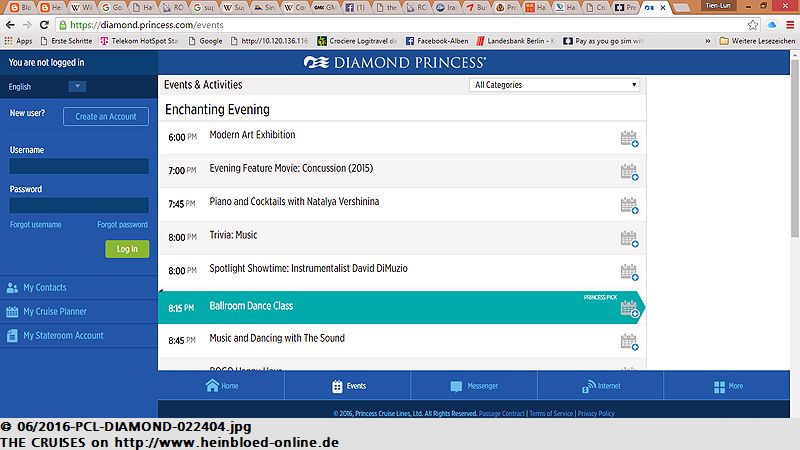Select Spotlight Showtime: Instrumentalist David DiMuzio

402,271
